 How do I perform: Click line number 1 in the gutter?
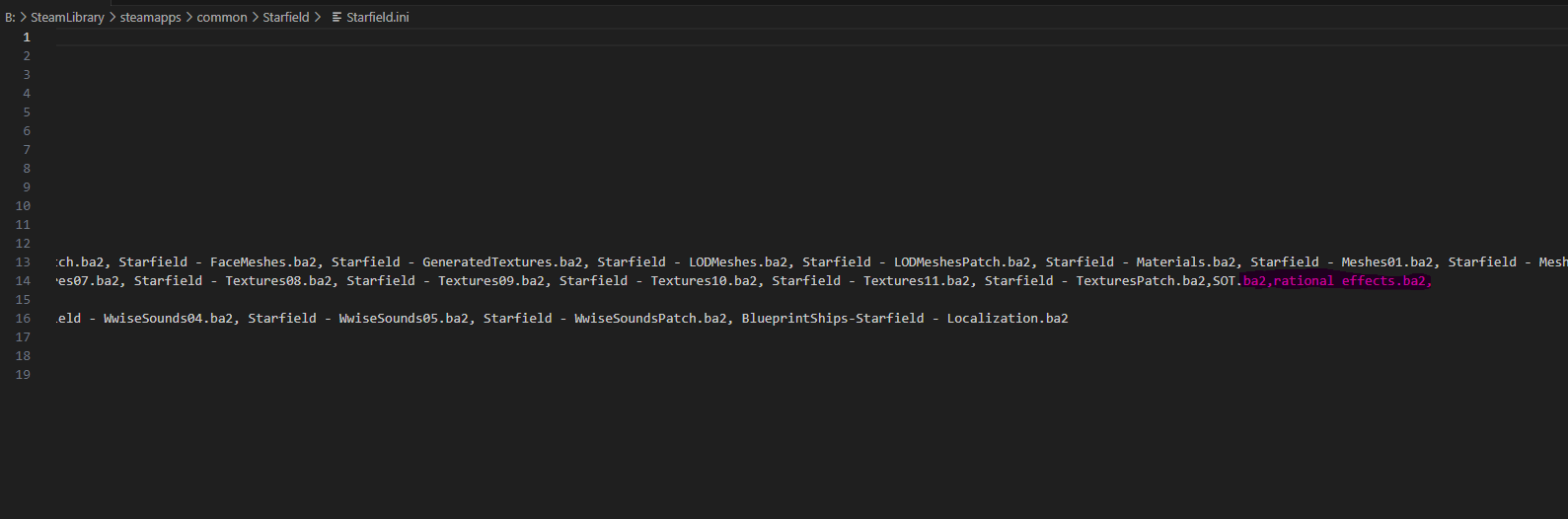pos(27,37)
